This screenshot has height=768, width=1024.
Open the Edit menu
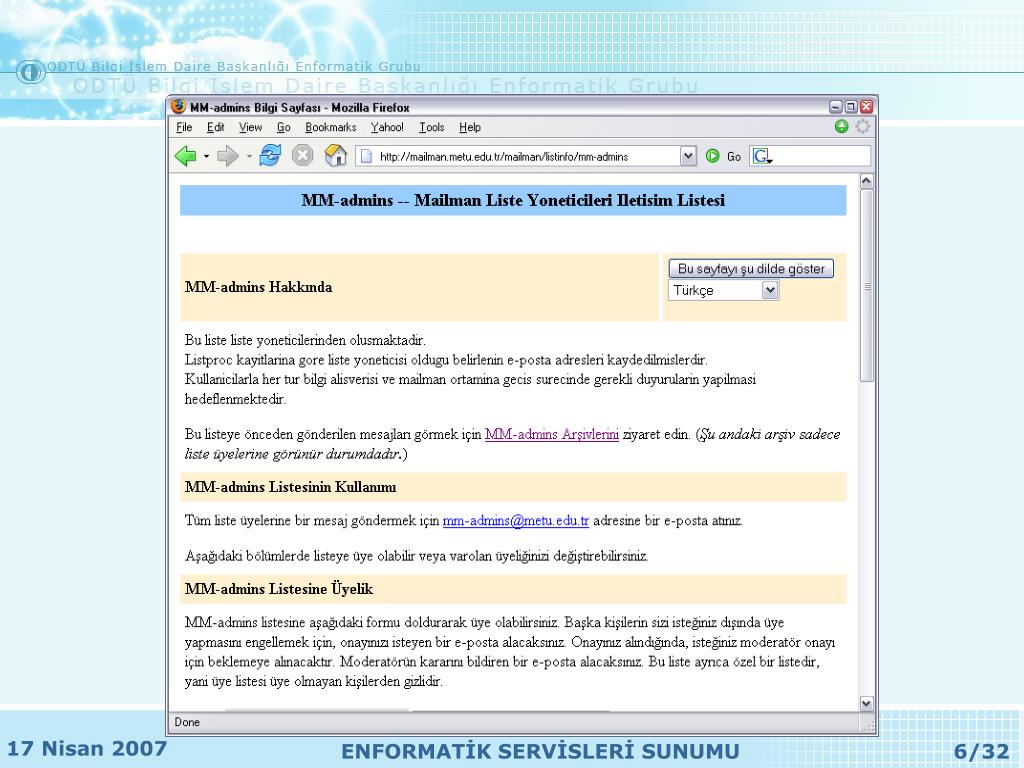click(x=216, y=127)
